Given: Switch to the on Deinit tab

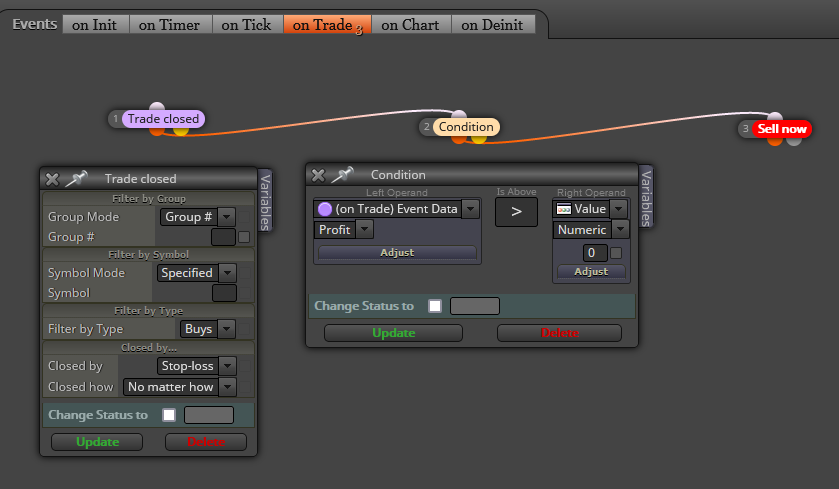Looking at the screenshot, I should pyautogui.click(x=493, y=25).
